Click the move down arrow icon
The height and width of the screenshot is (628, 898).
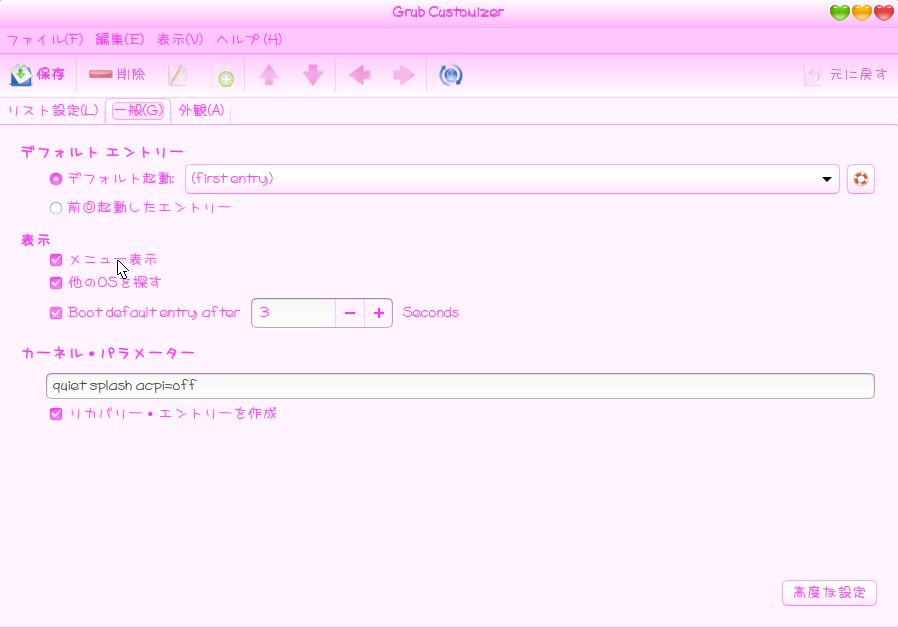(313, 75)
